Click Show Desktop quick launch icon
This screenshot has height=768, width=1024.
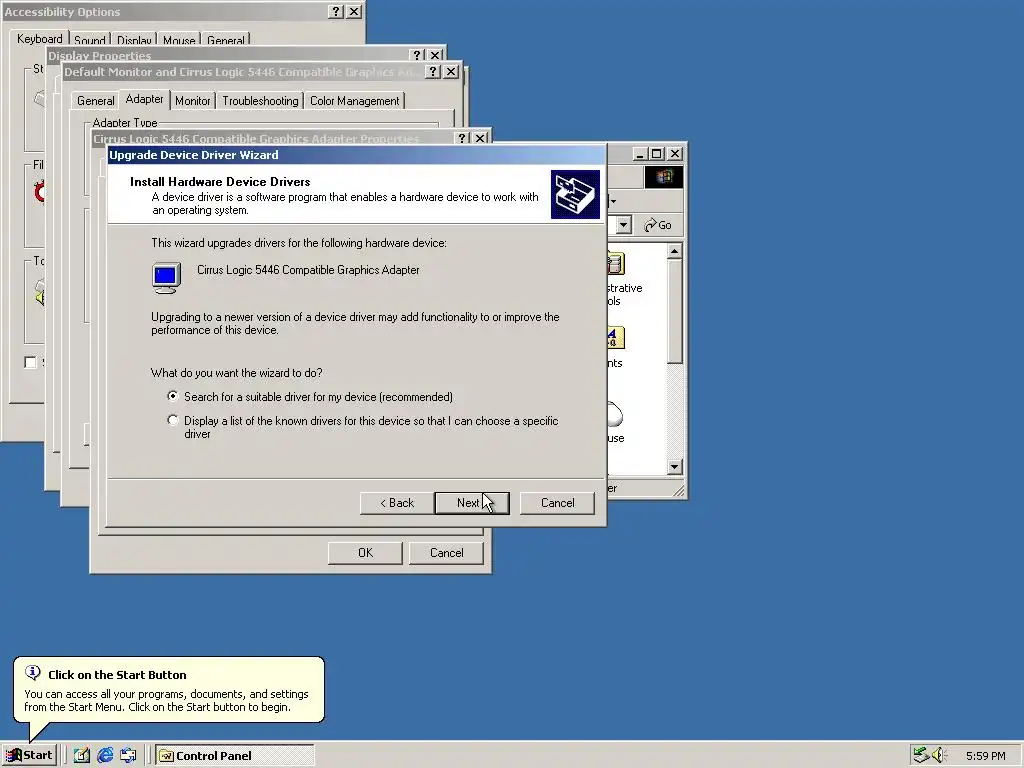coord(81,756)
